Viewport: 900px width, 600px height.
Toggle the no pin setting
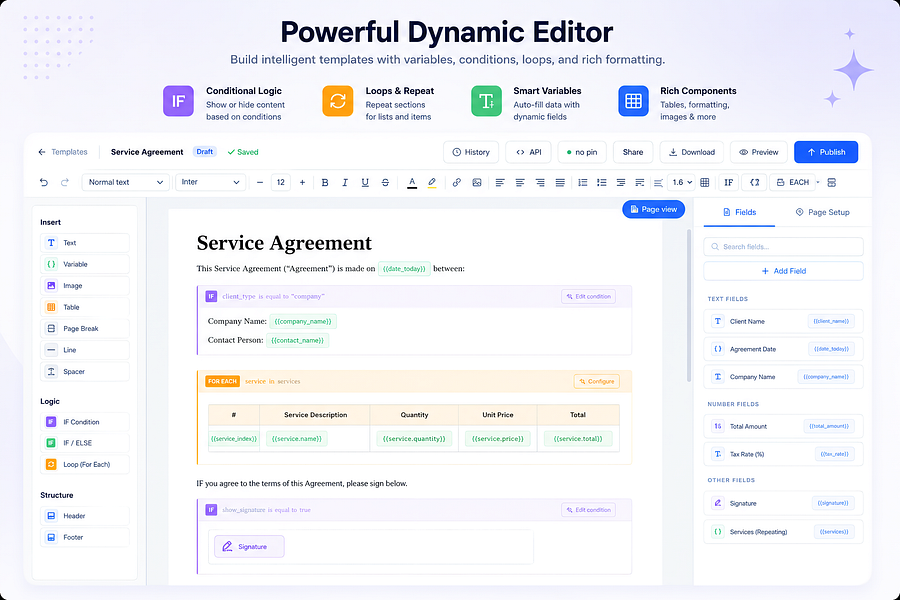tap(581, 152)
